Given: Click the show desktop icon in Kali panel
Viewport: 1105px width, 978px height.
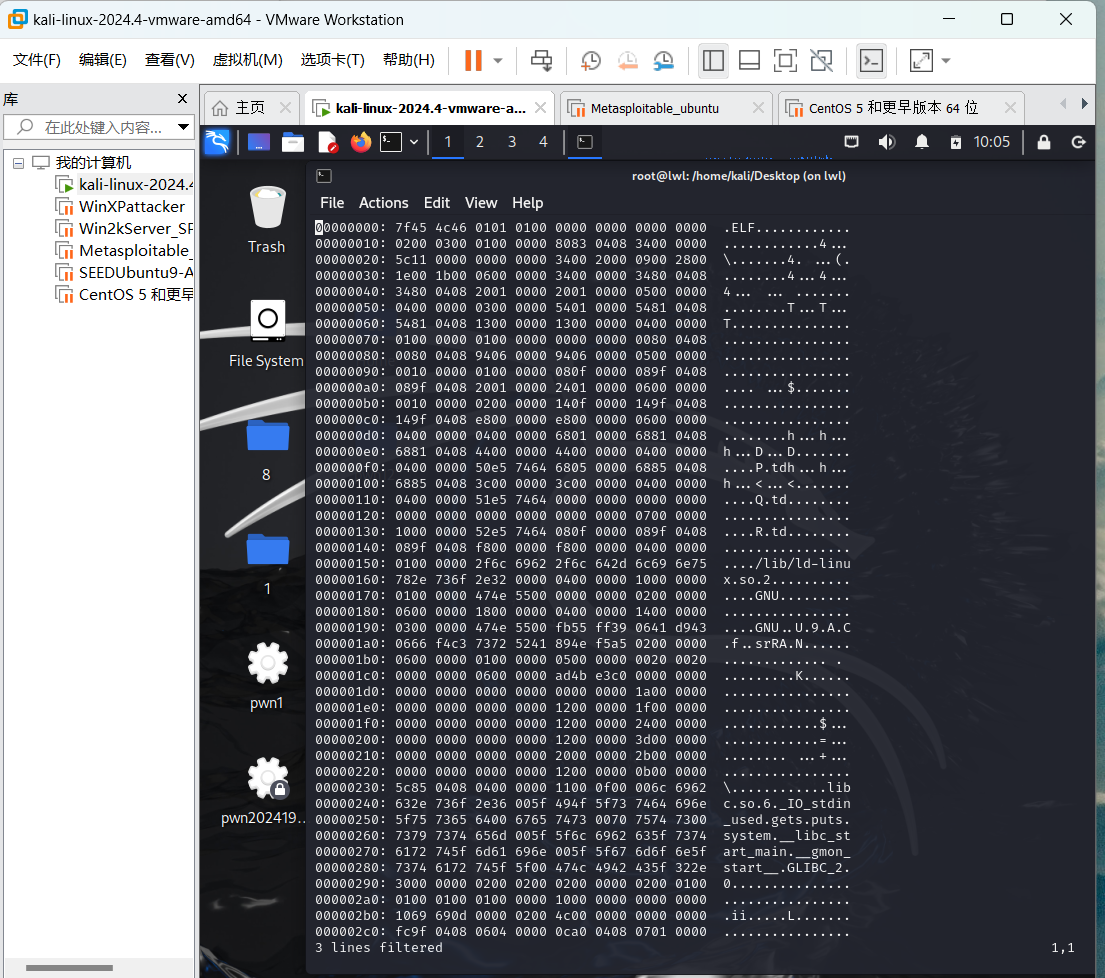Looking at the screenshot, I should point(259,142).
